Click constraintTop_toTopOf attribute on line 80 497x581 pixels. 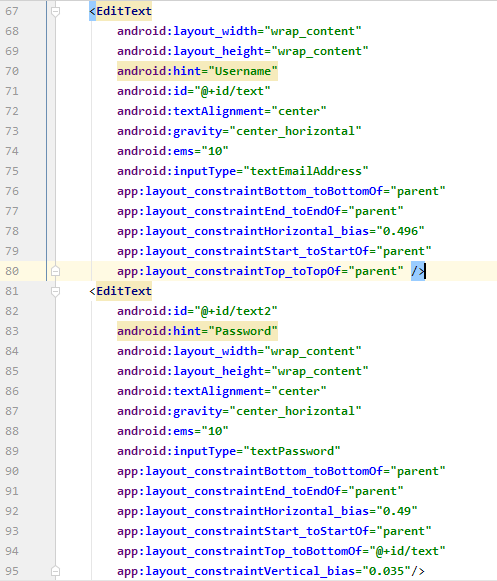pos(229,271)
